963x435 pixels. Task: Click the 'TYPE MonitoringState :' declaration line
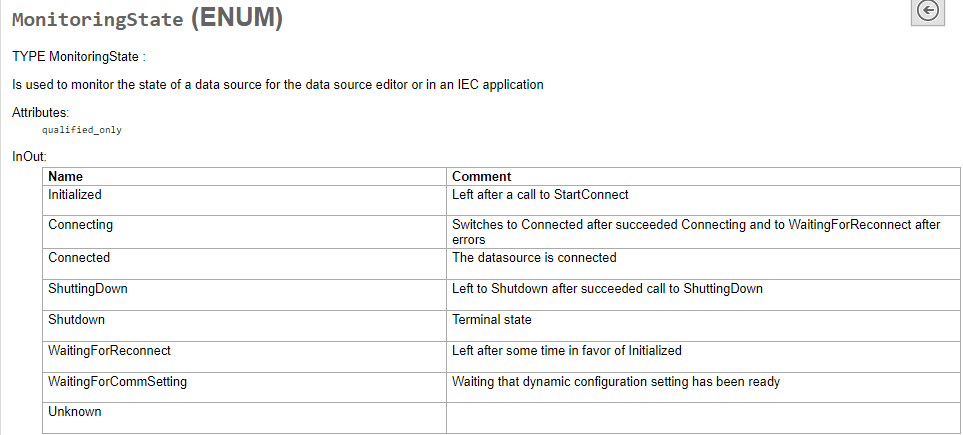point(79,57)
